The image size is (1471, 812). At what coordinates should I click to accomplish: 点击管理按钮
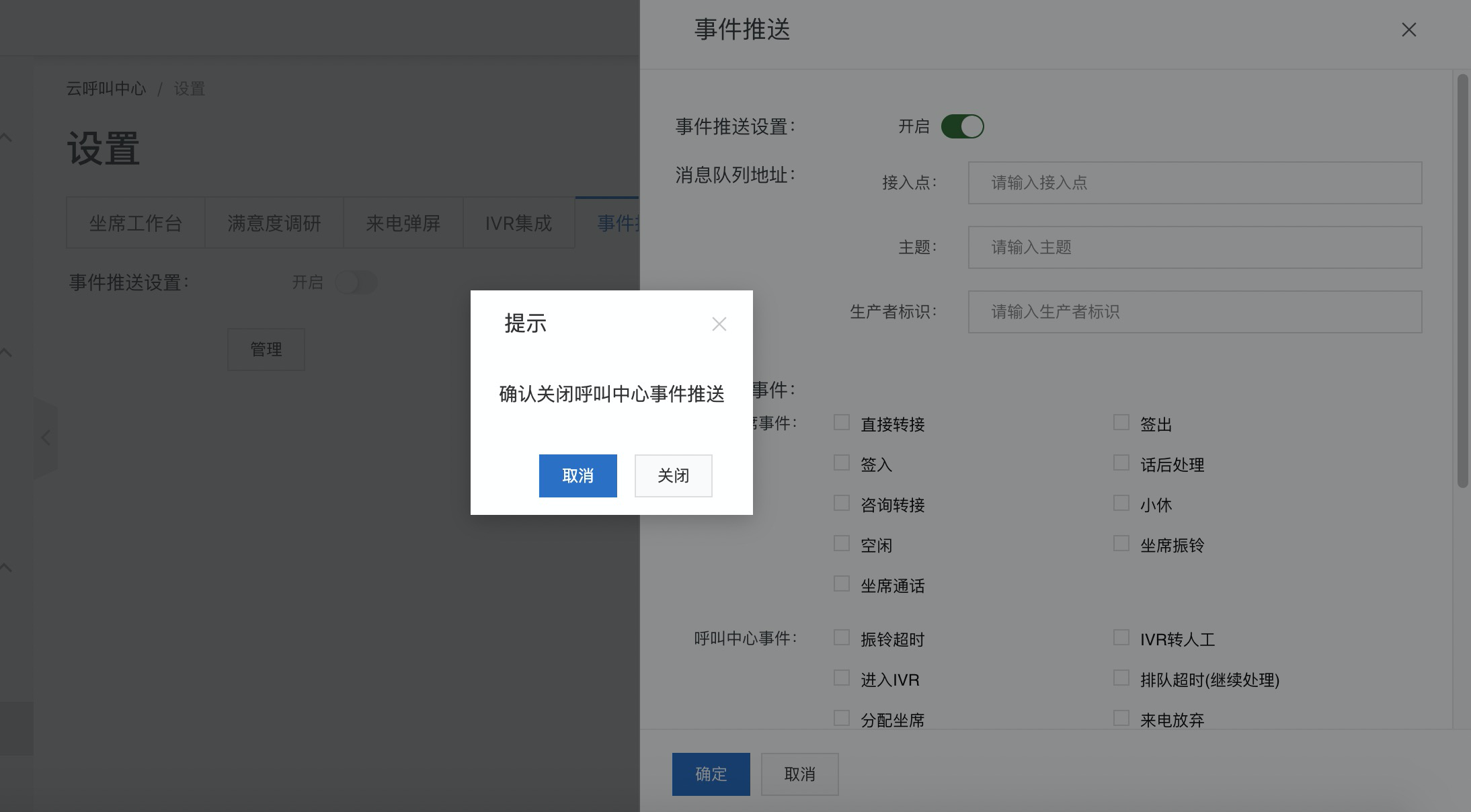tap(266, 349)
